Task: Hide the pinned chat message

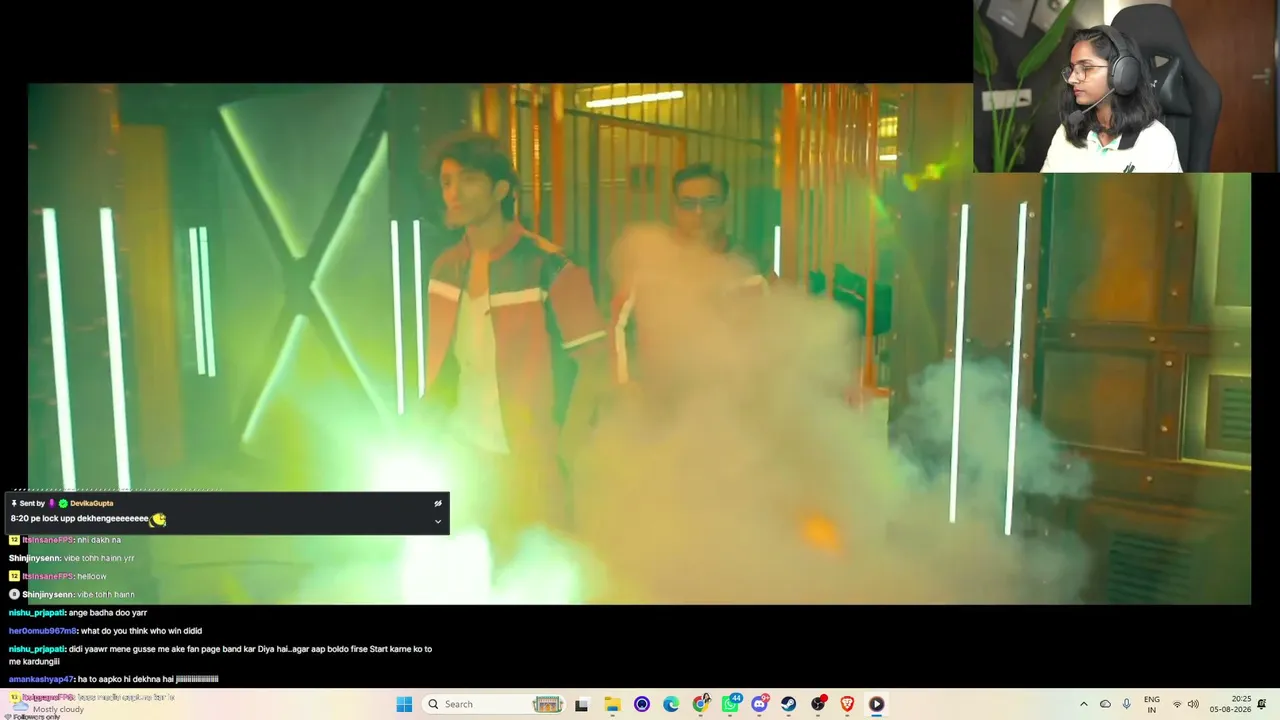Action: click(x=437, y=504)
